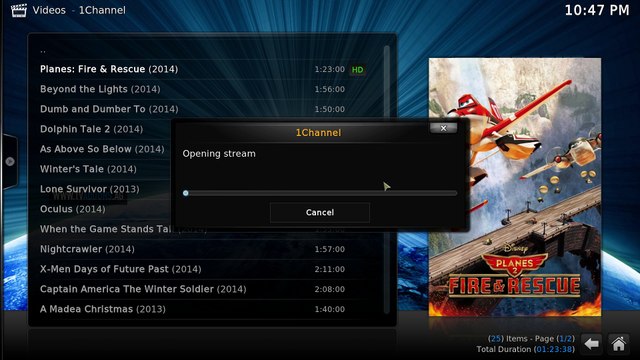
Task: Select Oculus (2014)
Action: (x=73, y=209)
